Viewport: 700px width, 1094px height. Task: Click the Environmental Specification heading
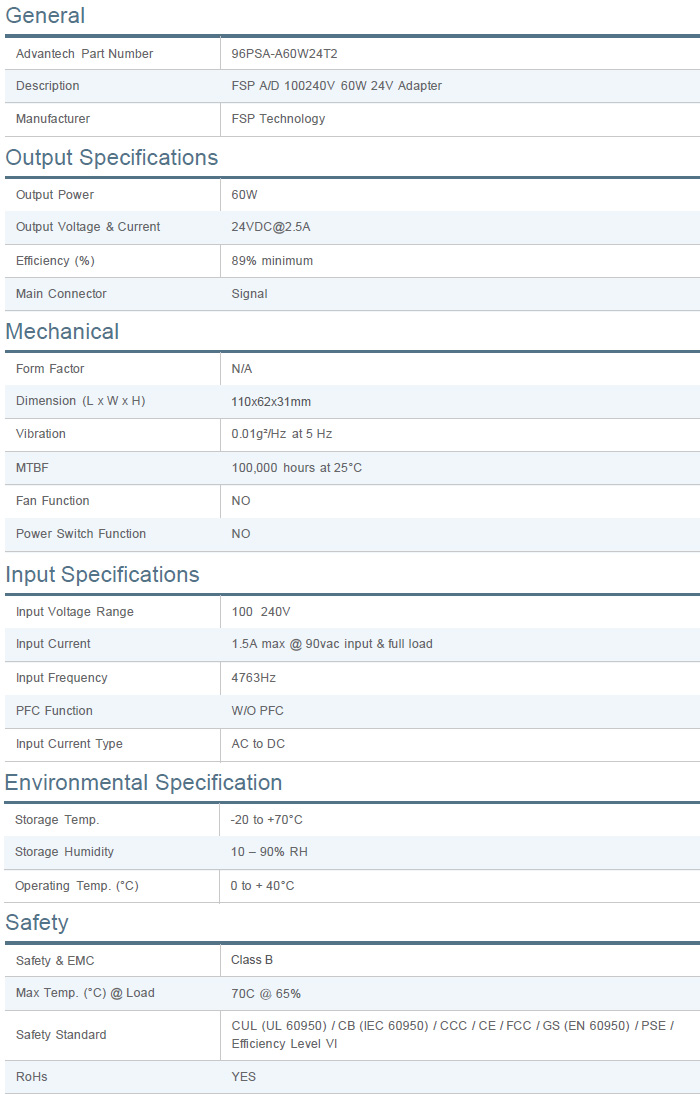click(143, 783)
